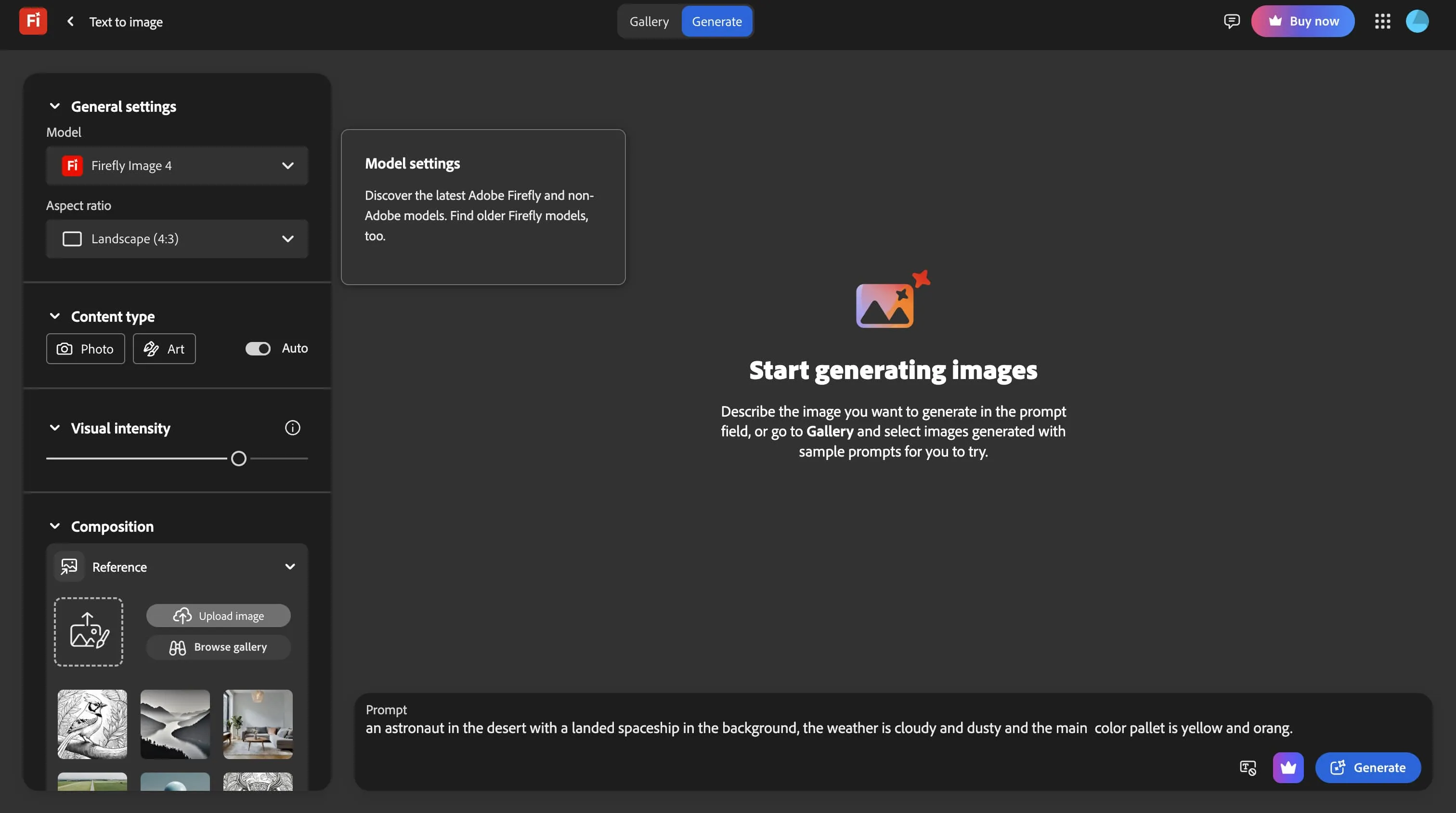
Task: Open the Firefly Image 4 model dropdown
Action: point(177,166)
